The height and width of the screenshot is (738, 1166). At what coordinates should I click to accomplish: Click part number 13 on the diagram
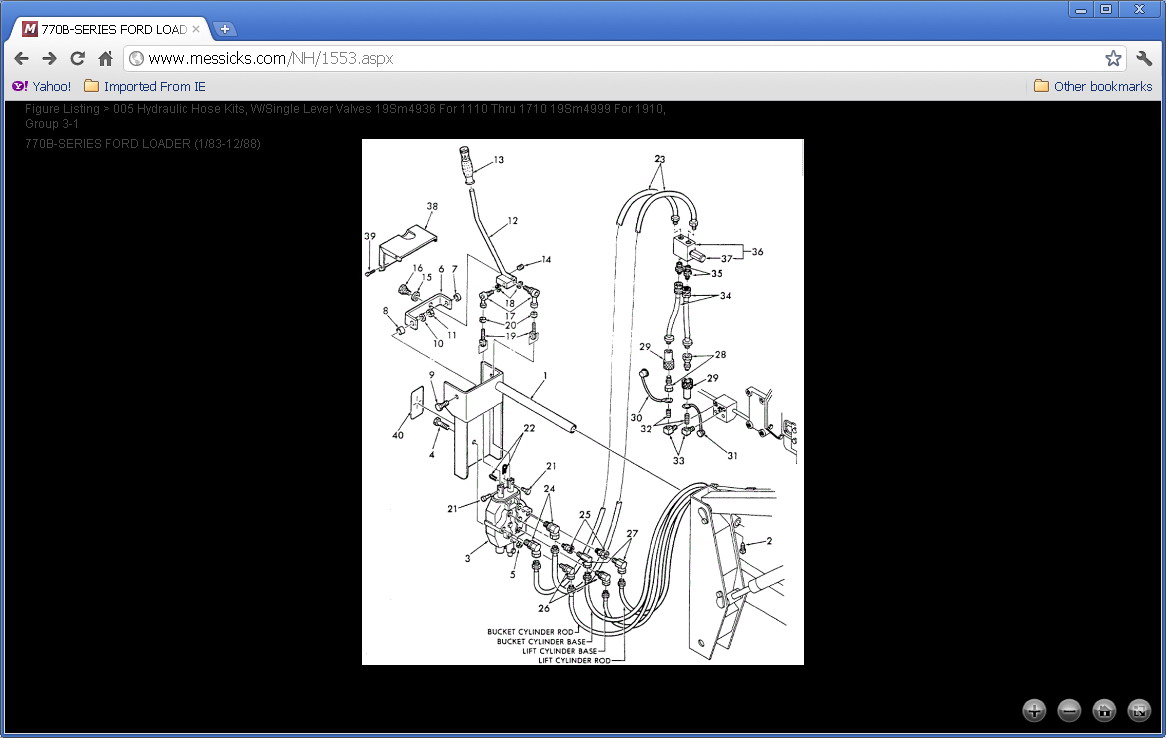click(x=498, y=159)
